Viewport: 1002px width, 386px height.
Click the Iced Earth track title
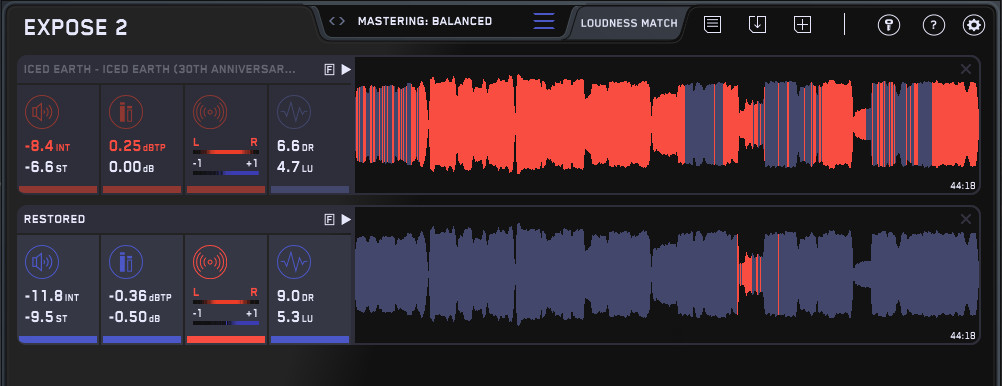click(x=160, y=69)
